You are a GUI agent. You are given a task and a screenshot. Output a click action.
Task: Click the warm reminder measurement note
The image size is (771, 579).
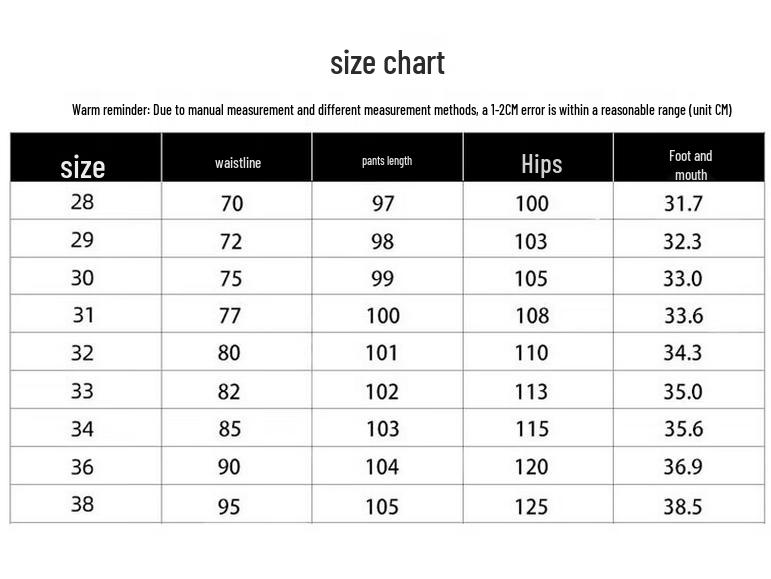pyautogui.click(x=401, y=109)
